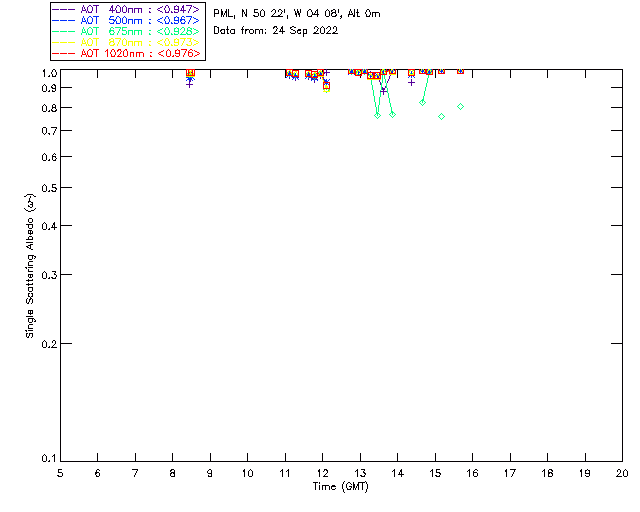Image resolution: width=640 pixels, height=512 pixels.
Task: Click the green diamond data point near 15.7 GMT
Action: pos(460,106)
